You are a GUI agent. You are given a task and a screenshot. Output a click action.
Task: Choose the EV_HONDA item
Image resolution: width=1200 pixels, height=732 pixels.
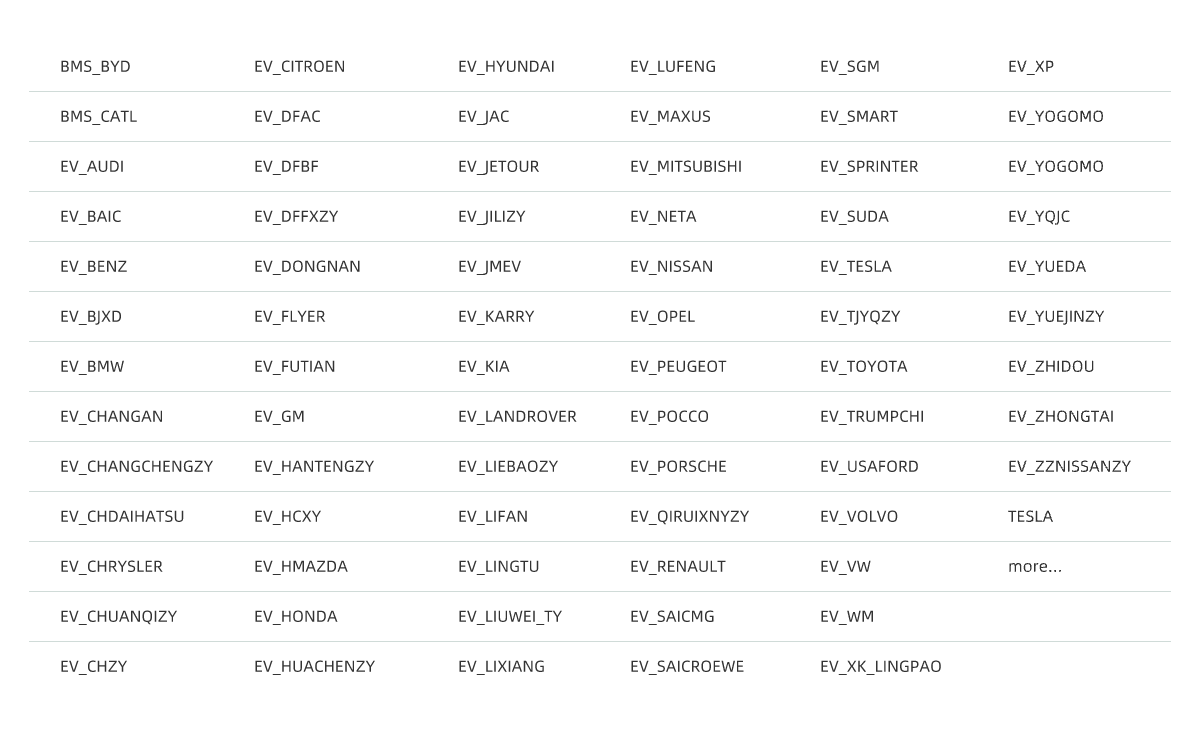296,617
